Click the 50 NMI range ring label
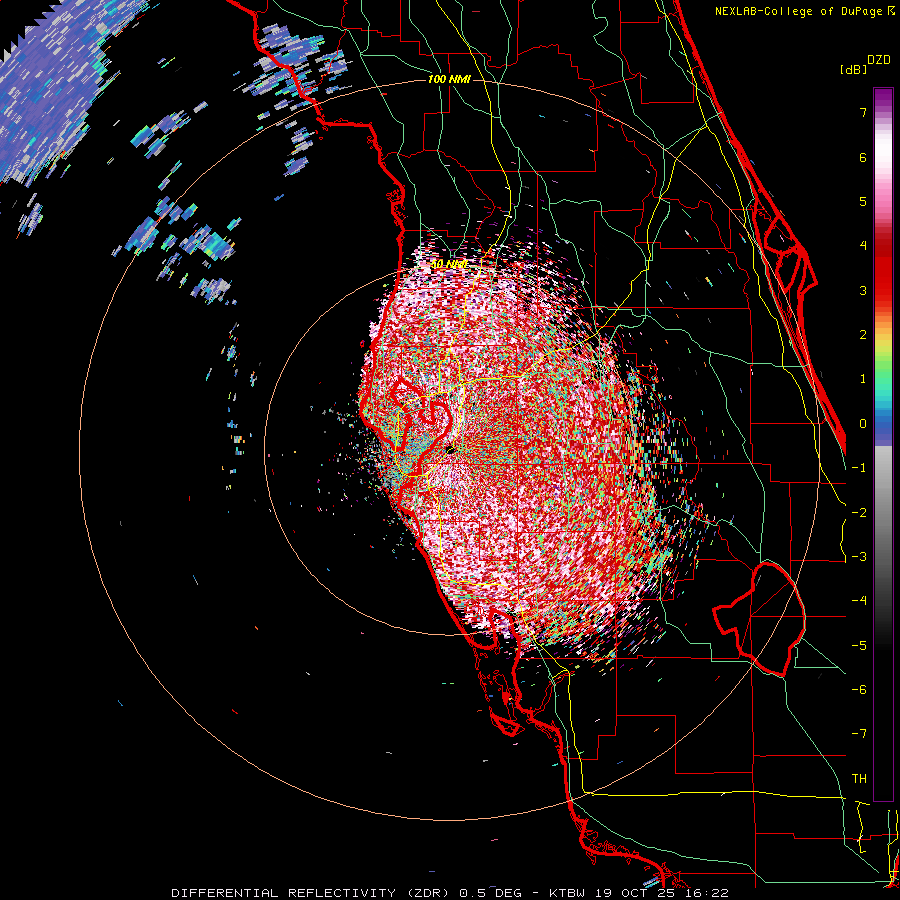The width and height of the screenshot is (900, 900). point(449,265)
